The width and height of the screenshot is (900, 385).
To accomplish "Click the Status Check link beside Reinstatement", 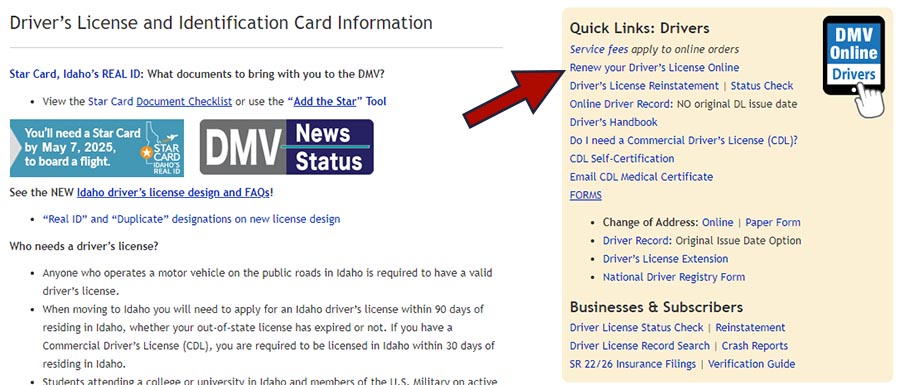I will (762, 85).
